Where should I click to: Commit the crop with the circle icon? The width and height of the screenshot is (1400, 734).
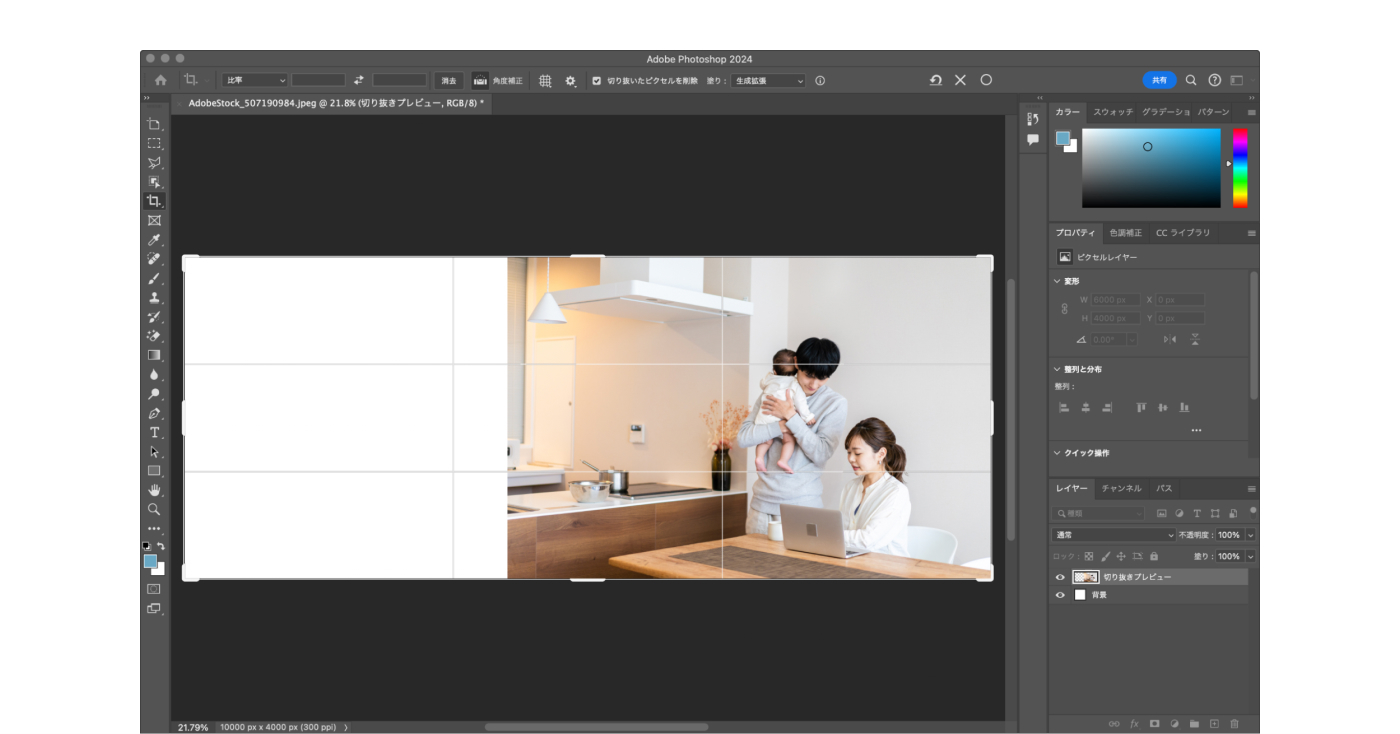coord(986,80)
